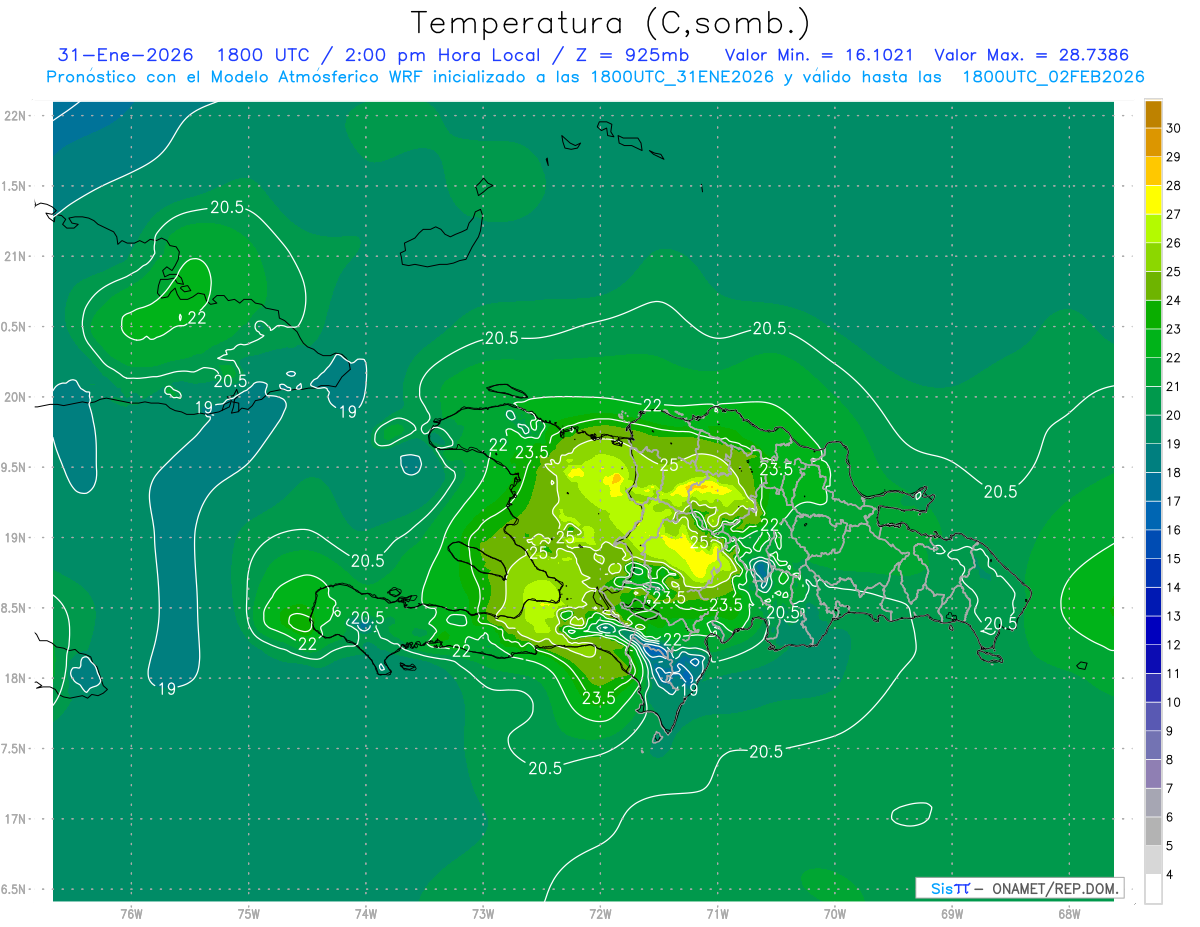The height and width of the screenshot is (927, 1200).
Task: Click the "22N" latitude axis label
Action: tap(16, 116)
